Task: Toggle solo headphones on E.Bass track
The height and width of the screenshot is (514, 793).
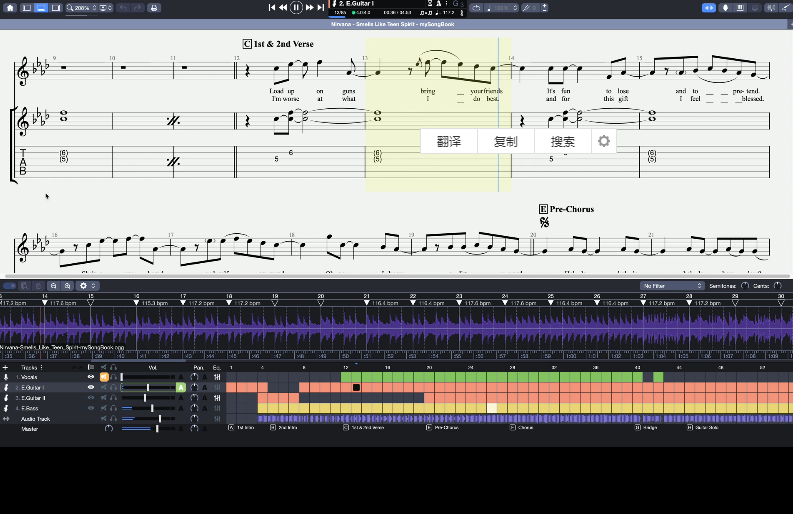Action: coord(114,408)
